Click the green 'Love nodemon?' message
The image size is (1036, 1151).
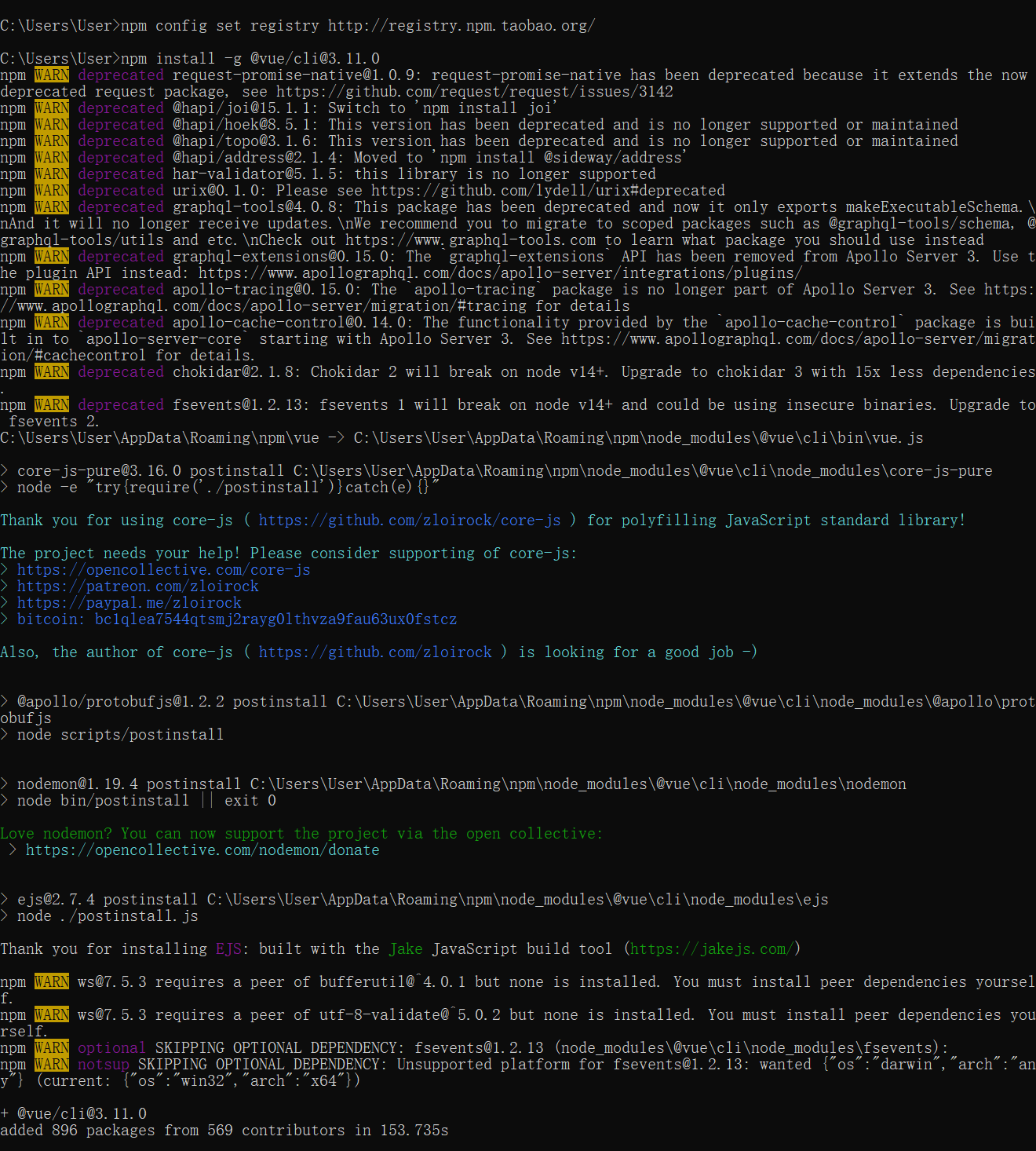point(301,833)
